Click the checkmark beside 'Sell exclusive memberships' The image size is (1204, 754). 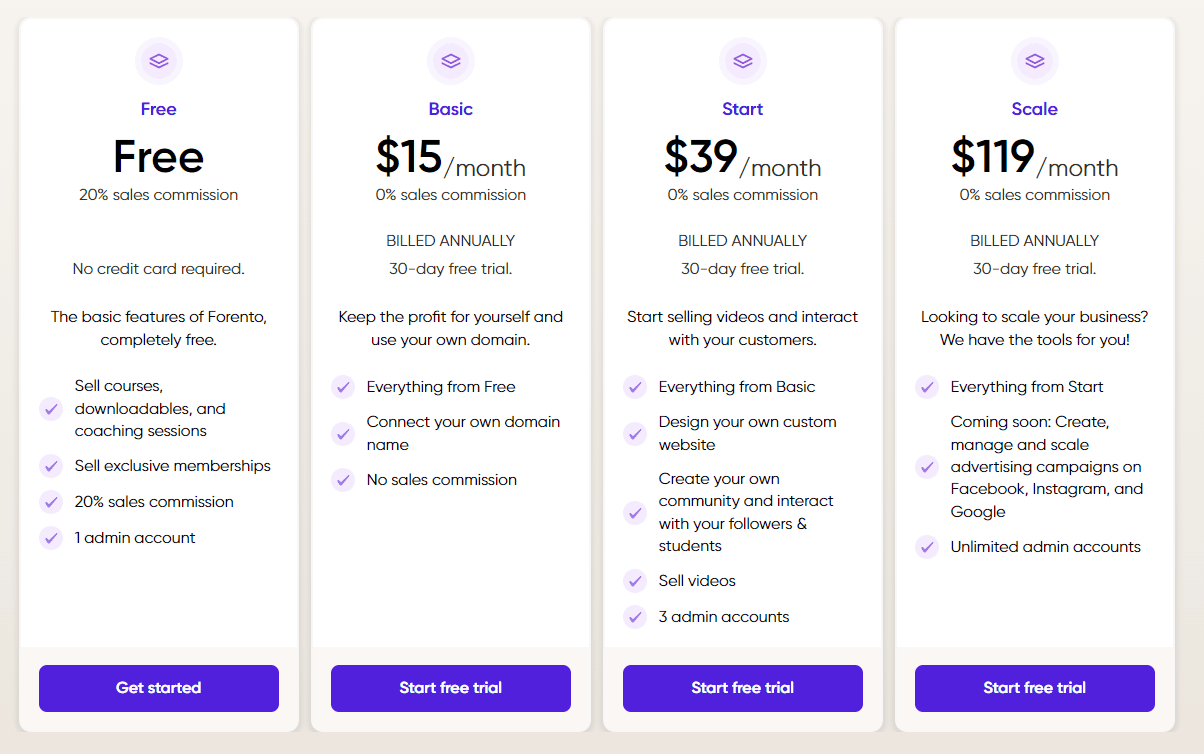coord(51,466)
